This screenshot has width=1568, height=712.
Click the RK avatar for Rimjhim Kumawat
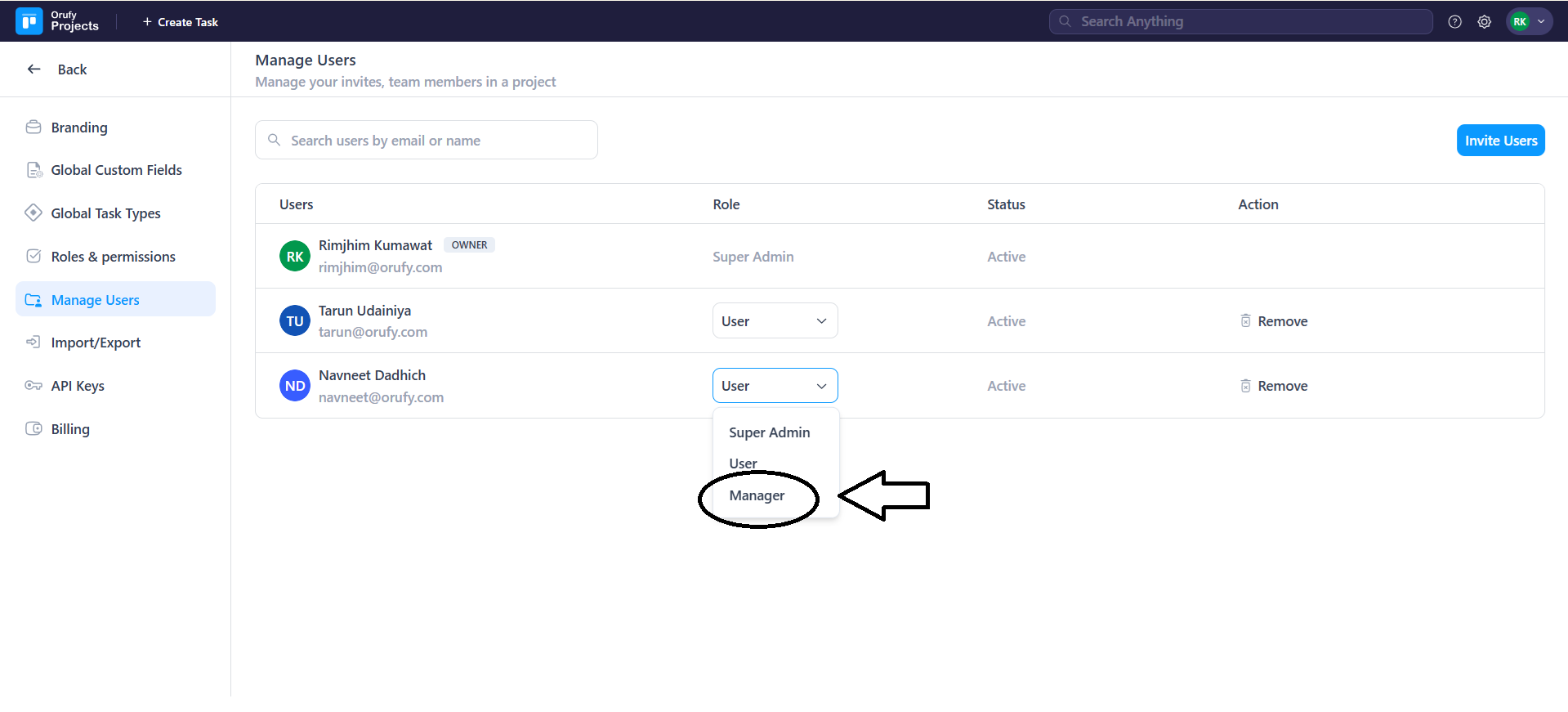294,257
